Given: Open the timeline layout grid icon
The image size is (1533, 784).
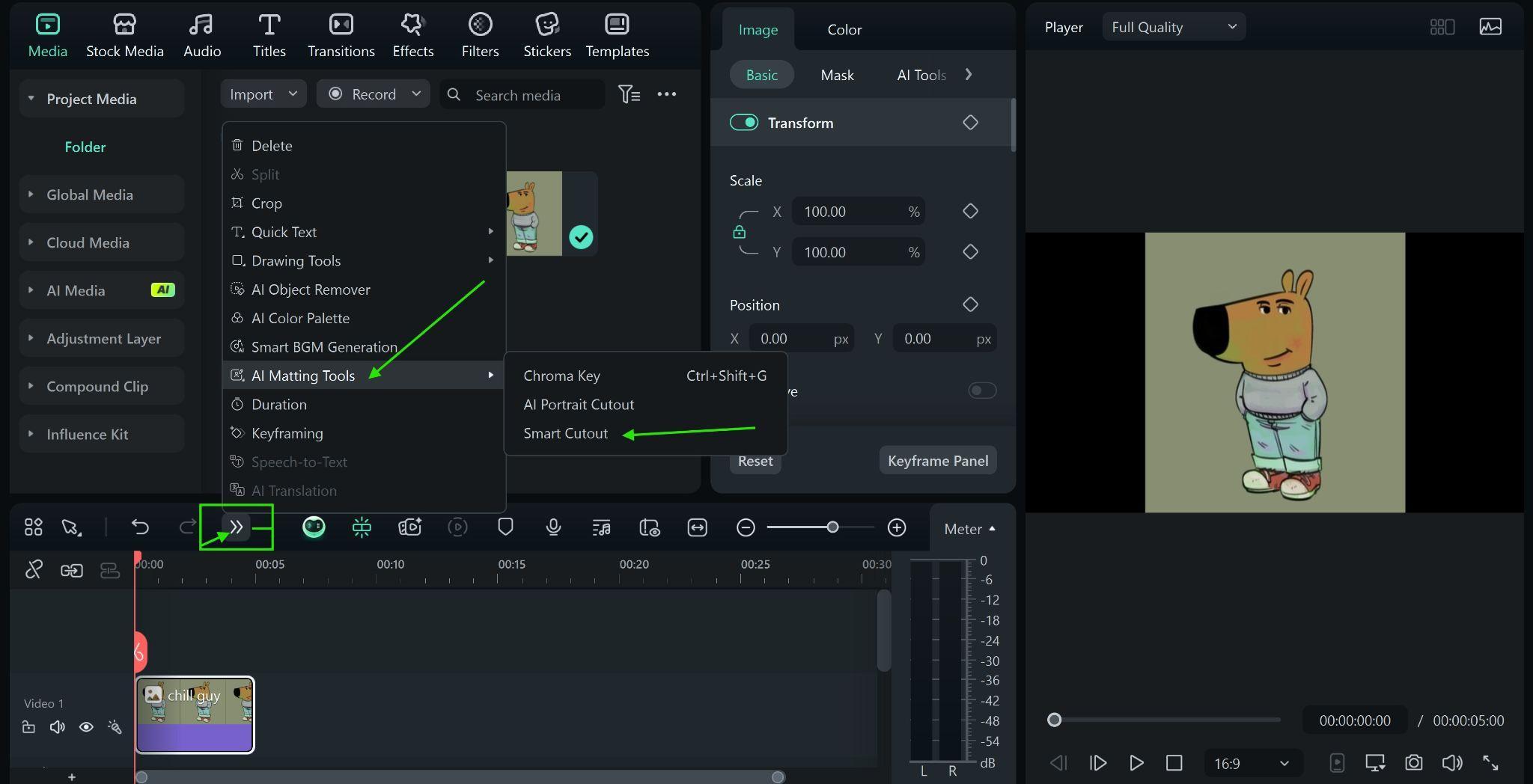Looking at the screenshot, I should pyautogui.click(x=33, y=527).
